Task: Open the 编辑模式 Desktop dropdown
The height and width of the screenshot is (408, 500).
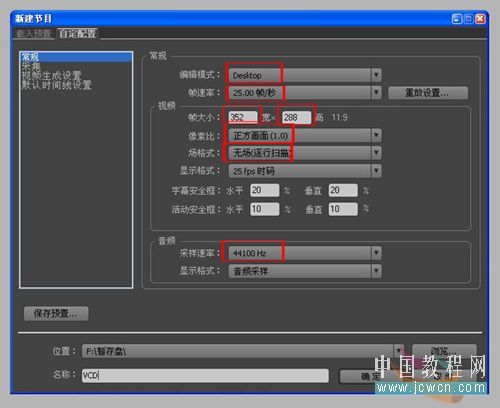Action: (x=305, y=75)
